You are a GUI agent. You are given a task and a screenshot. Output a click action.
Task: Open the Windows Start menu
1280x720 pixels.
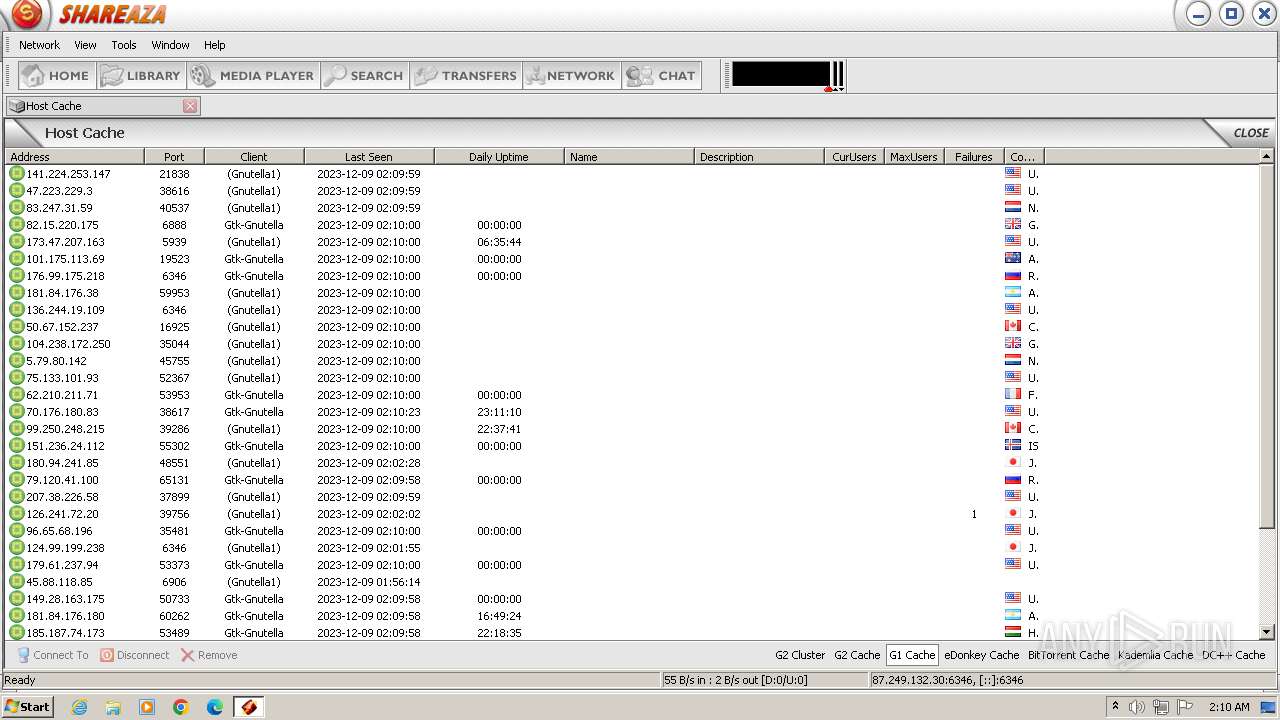[28, 706]
